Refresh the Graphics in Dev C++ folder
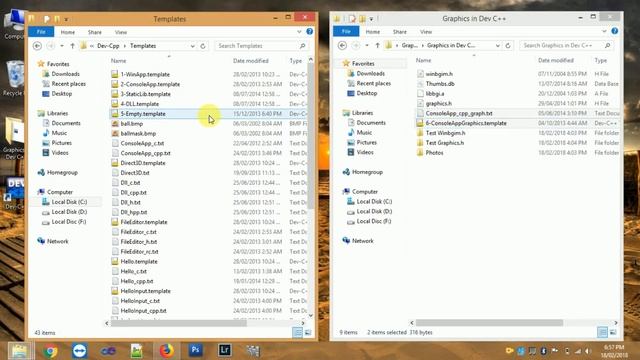 pyautogui.click(x=508, y=46)
